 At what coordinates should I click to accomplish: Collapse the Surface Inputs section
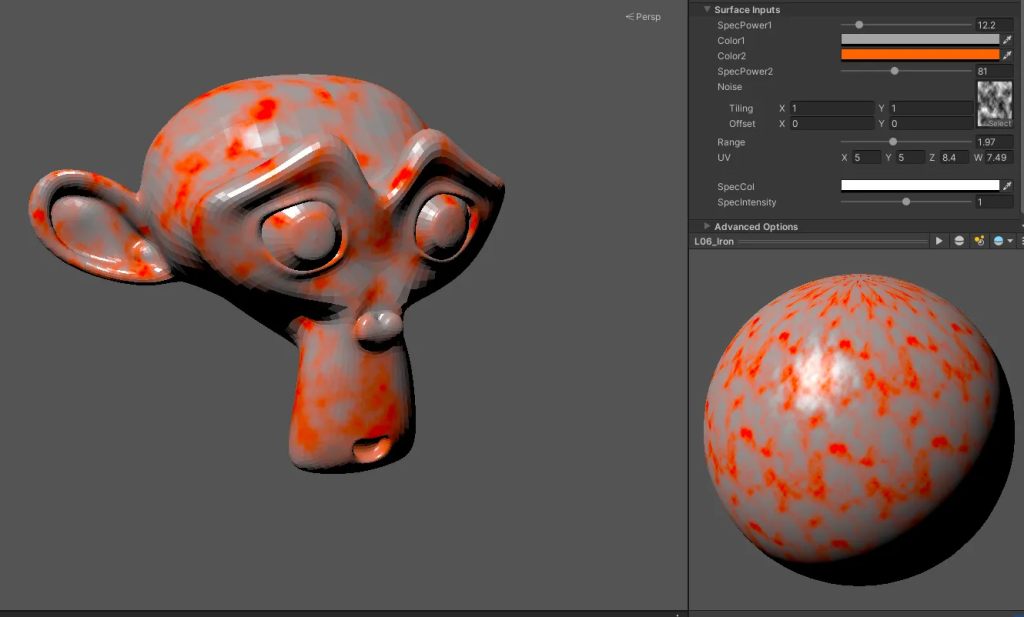tap(708, 9)
